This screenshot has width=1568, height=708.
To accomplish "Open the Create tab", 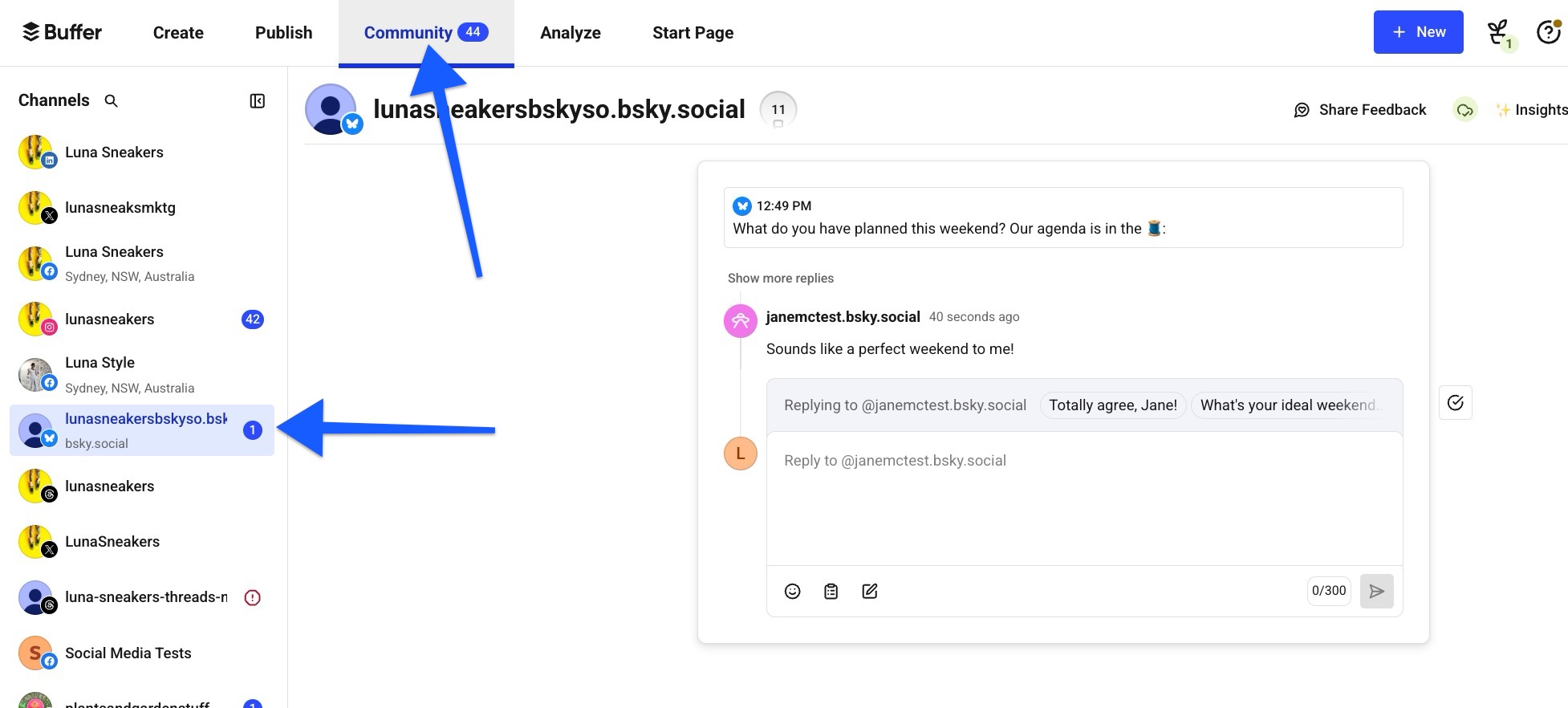I will pyautogui.click(x=178, y=33).
